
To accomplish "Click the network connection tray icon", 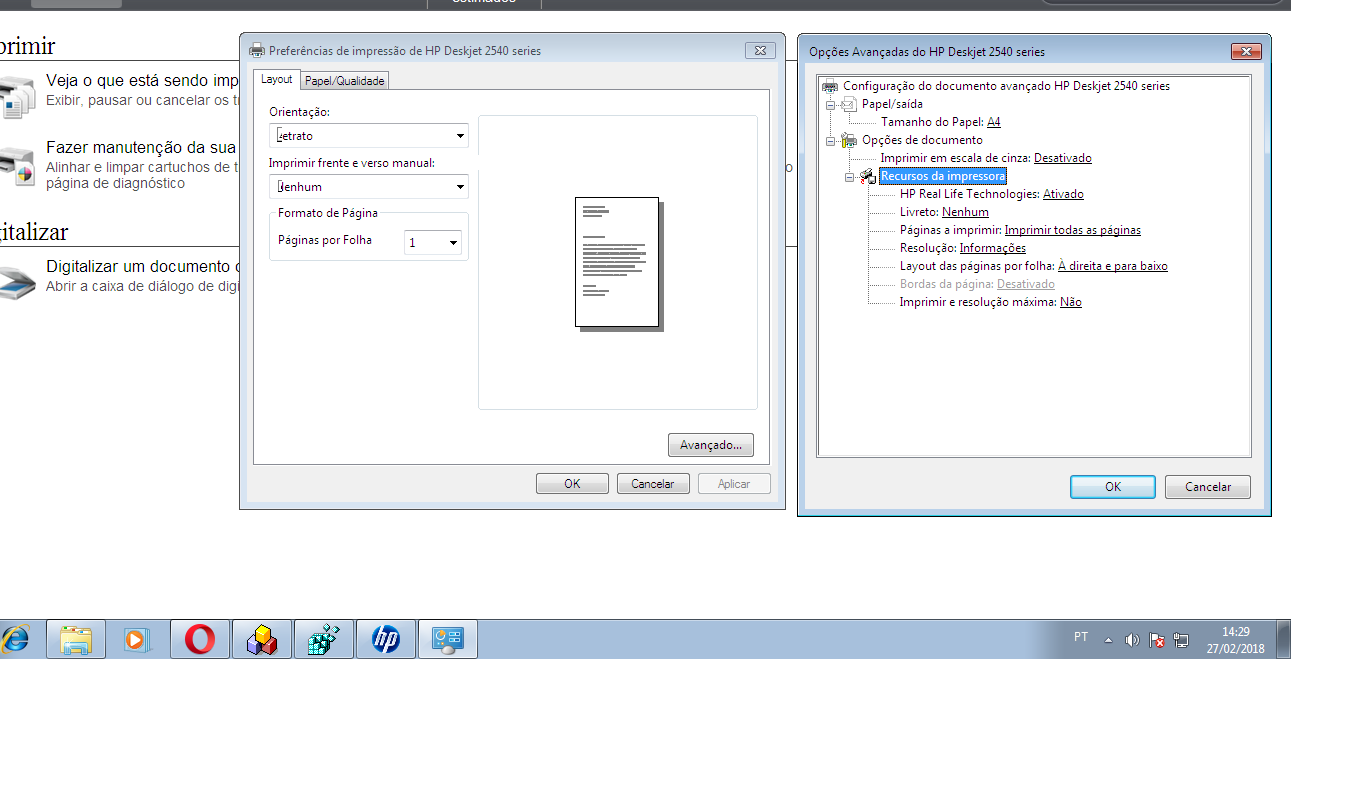I will (1181, 640).
